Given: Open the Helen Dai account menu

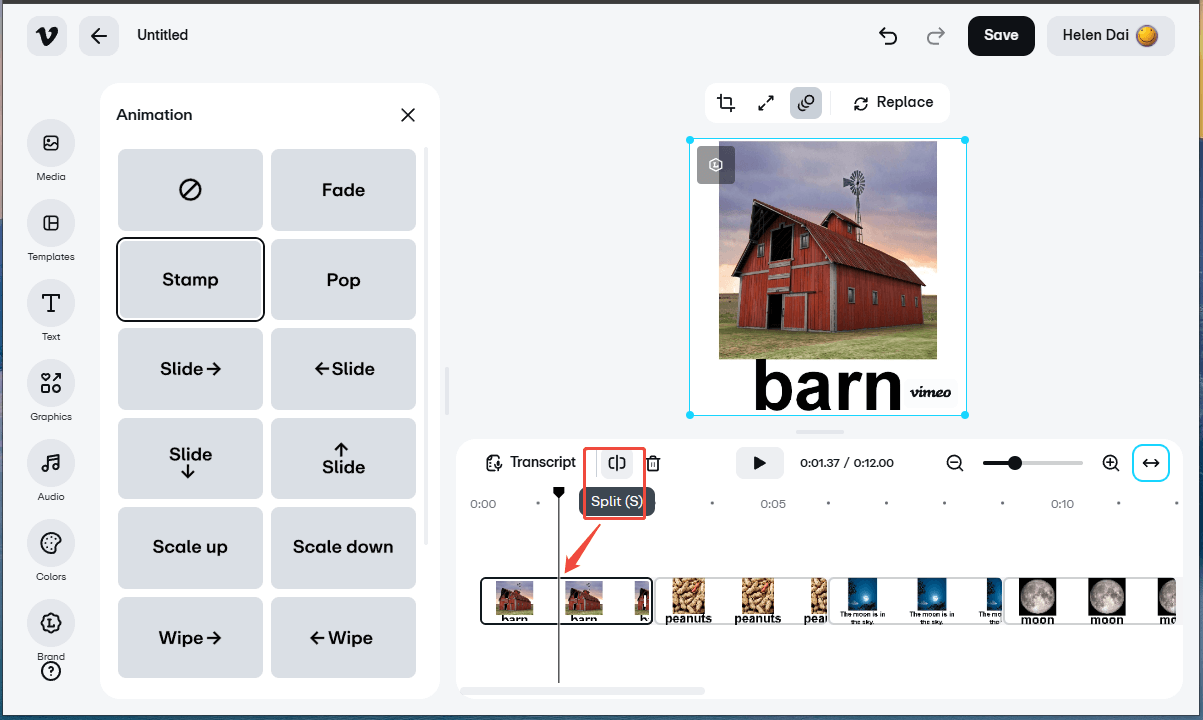Looking at the screenshot, I should (1111, 36).
